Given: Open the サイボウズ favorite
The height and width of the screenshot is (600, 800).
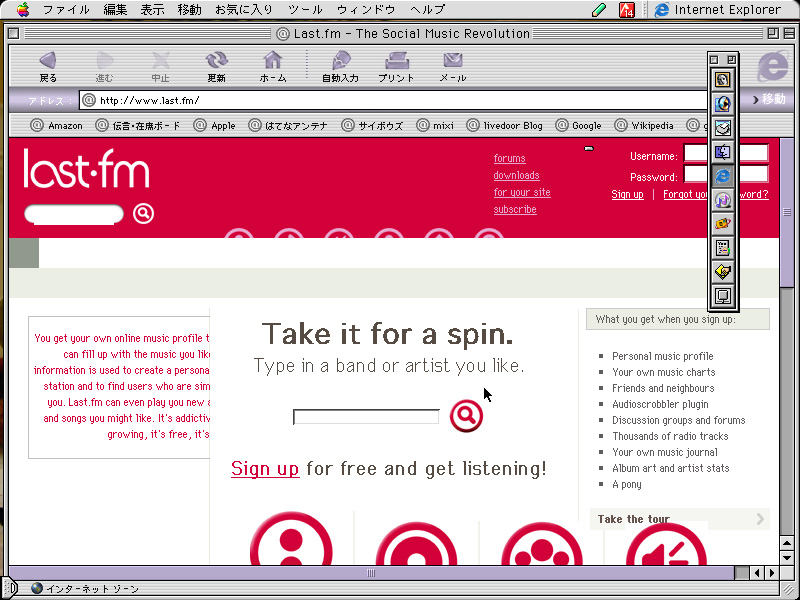Looking at the screenshot, I should [x=372, y=126].
